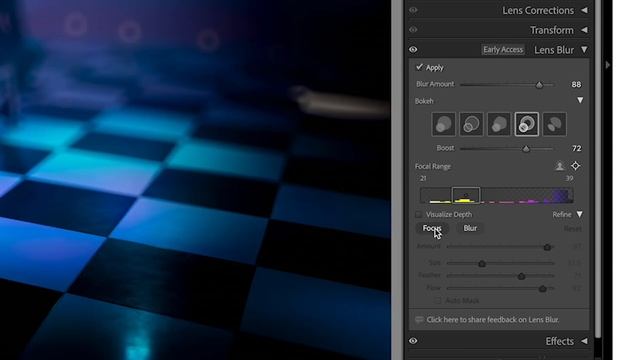Toggle Transform panel visibility eye
640x360 pixels.
point(413,30)
